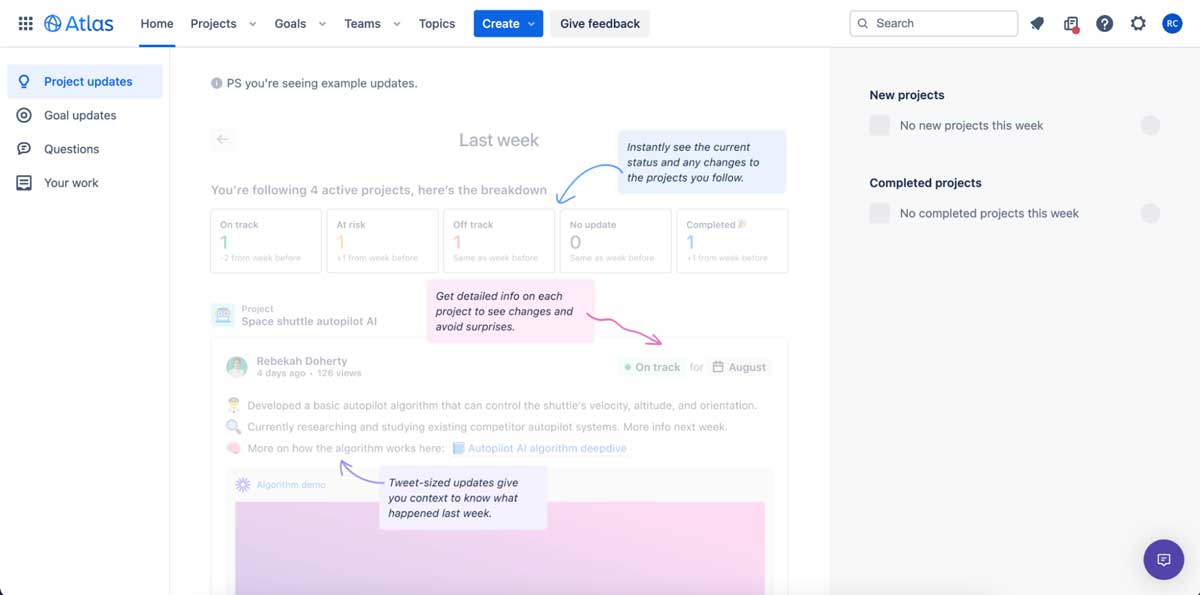This screenshot has width=1200, height=595.
Task: Click the Atlas logo
Action: pyautogui.click(x=79, y=23)
